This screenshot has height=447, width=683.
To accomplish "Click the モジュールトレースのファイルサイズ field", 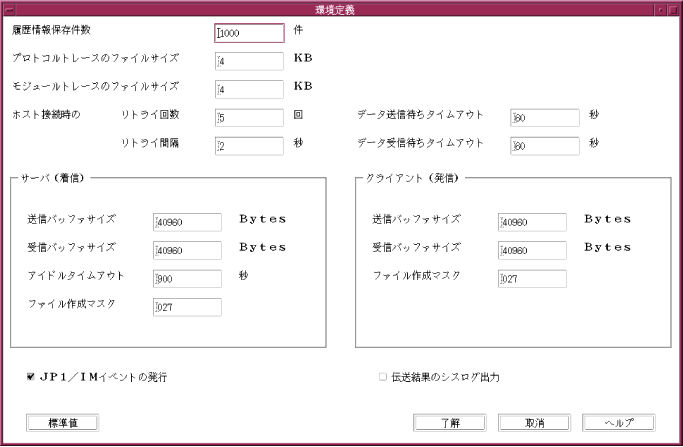I will pos(249,90).
